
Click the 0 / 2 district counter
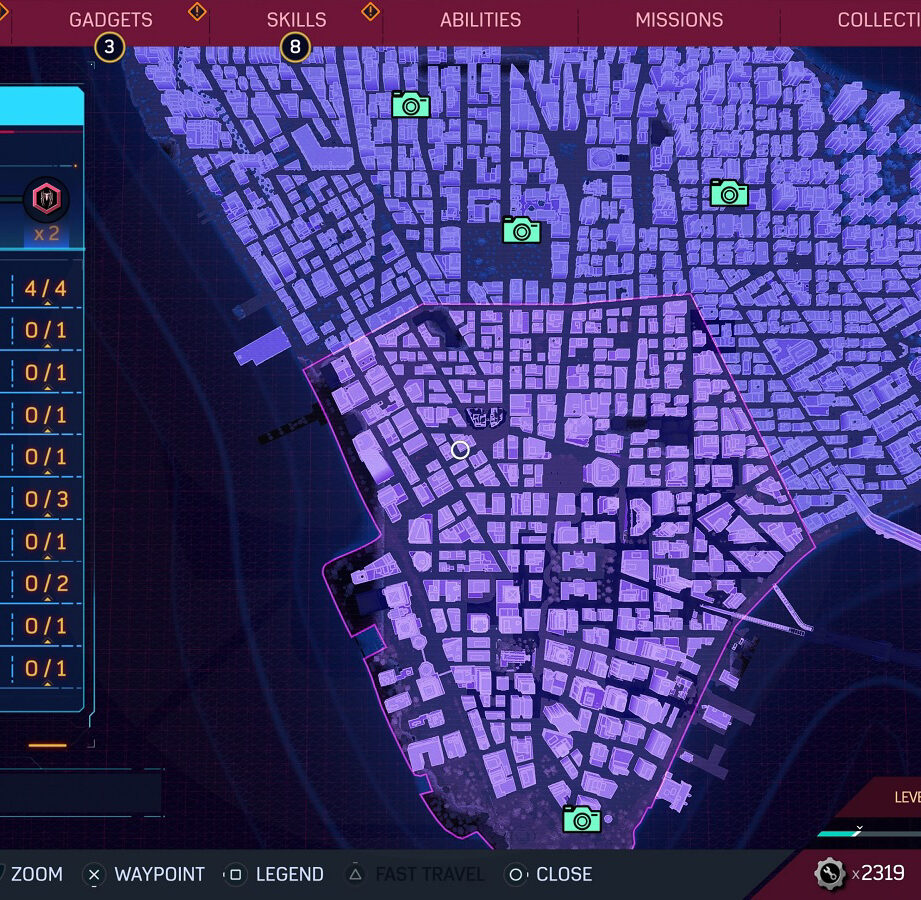(x=47, y=583)
